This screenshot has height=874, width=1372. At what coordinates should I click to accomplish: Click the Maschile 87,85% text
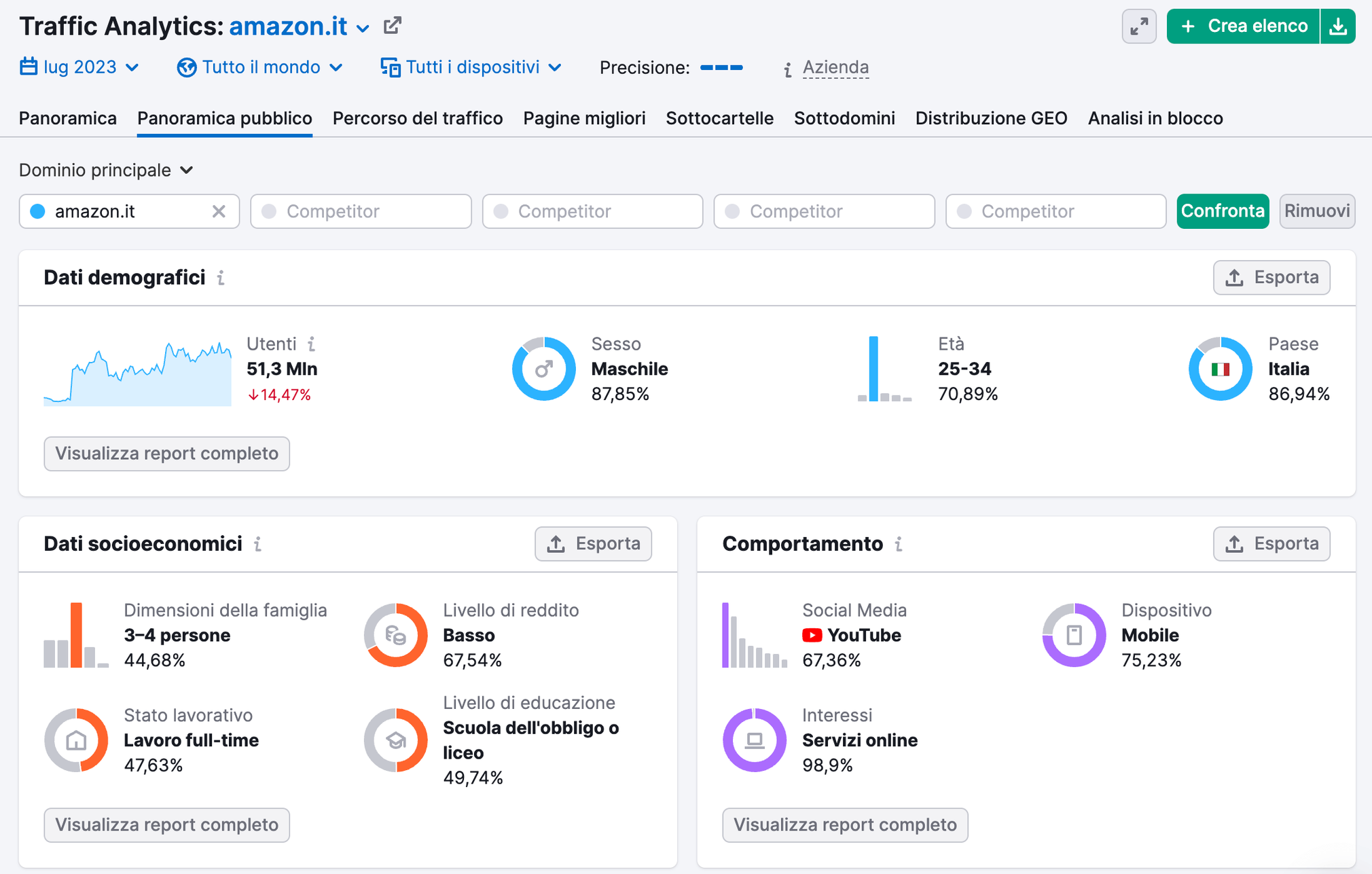[x=630, y=381]
